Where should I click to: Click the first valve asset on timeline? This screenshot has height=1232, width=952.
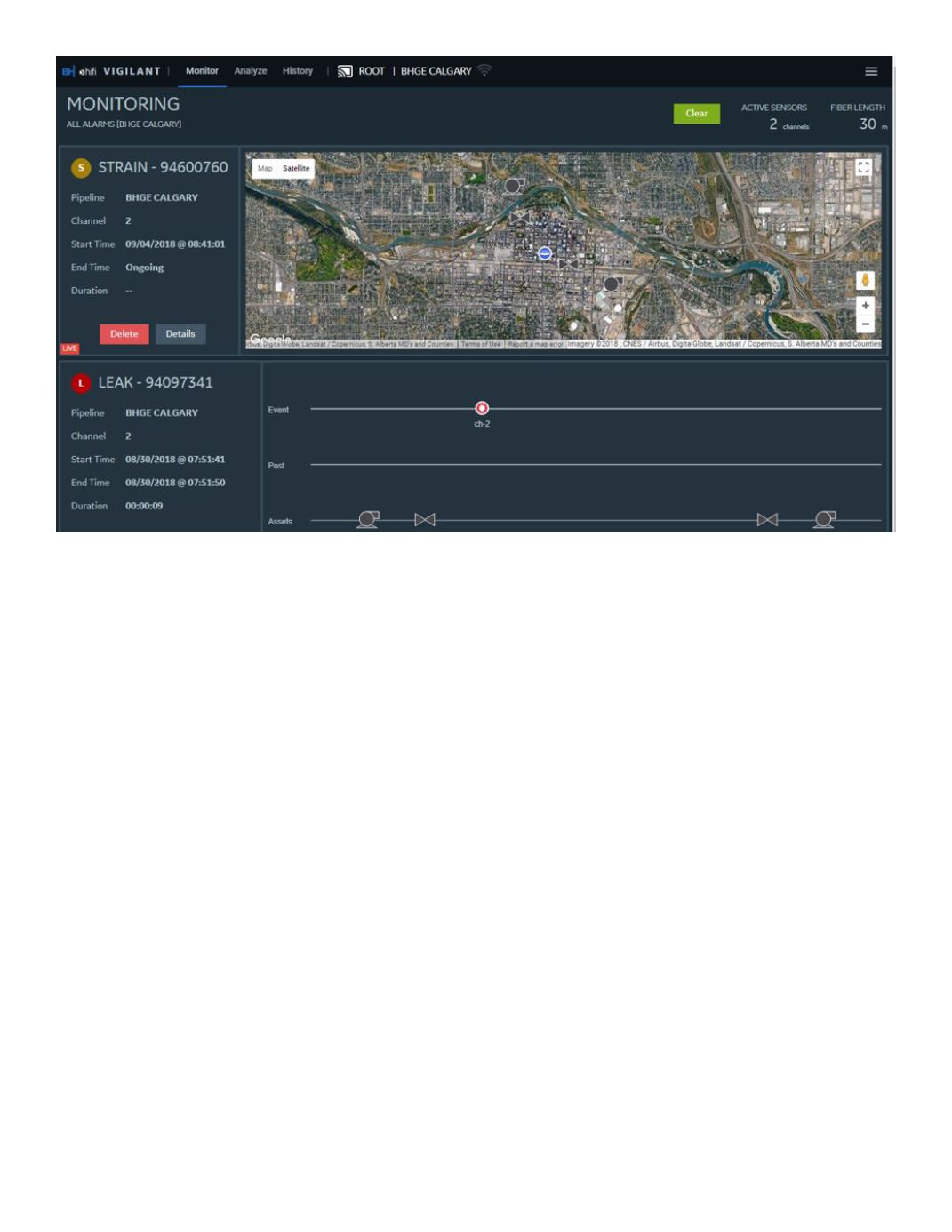pyautogui.click(x=425, y=520)
